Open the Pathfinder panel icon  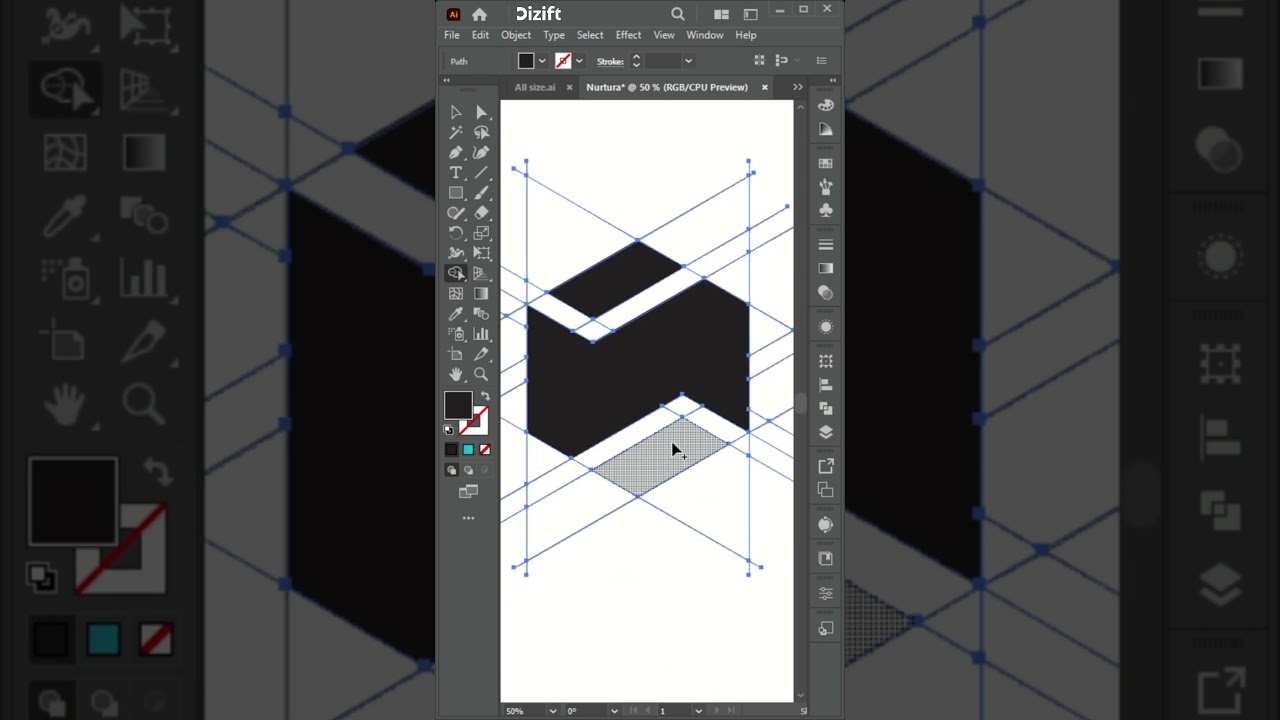(826, 408)
